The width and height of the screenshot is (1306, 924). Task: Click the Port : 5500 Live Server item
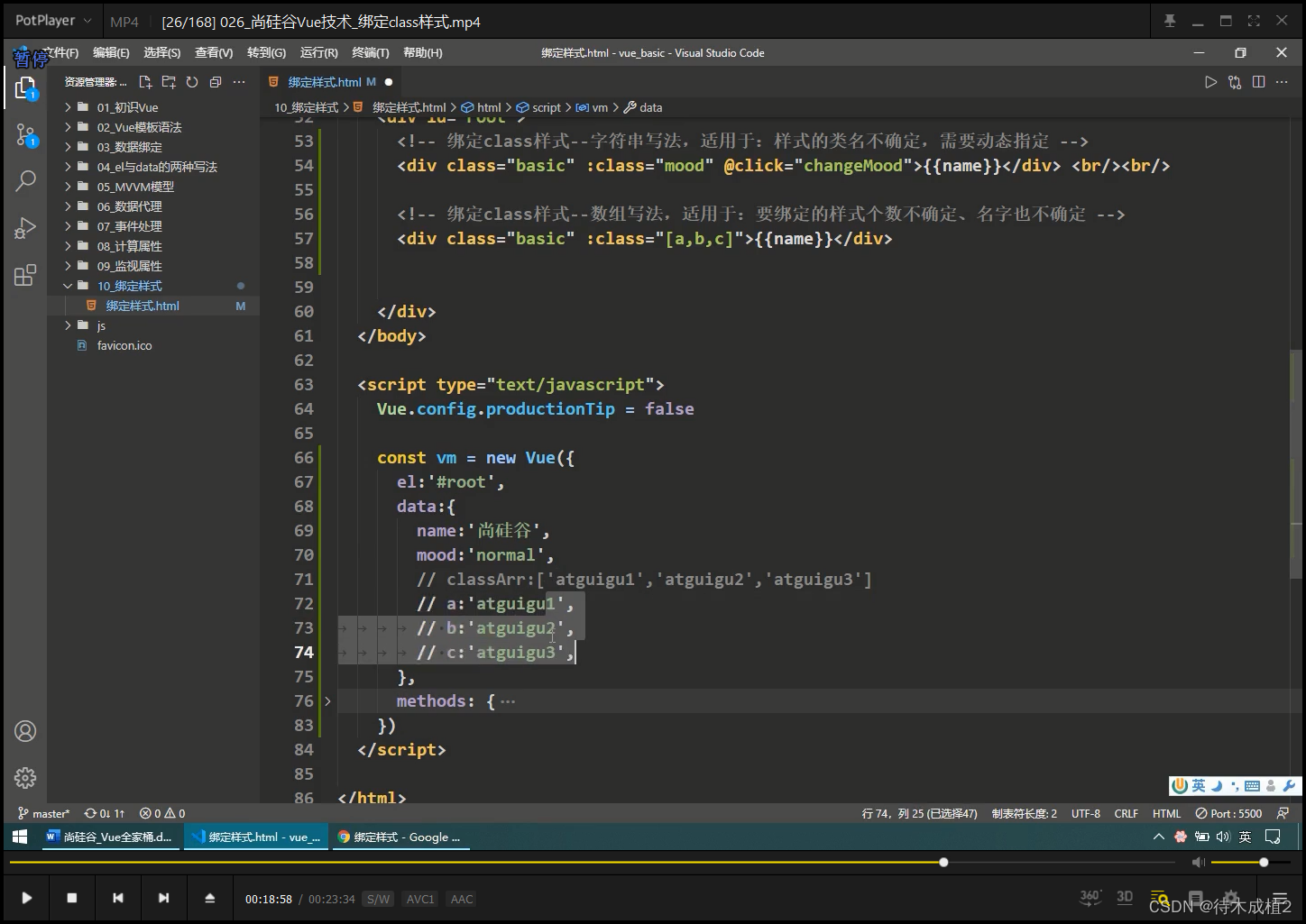point(1228,813)
